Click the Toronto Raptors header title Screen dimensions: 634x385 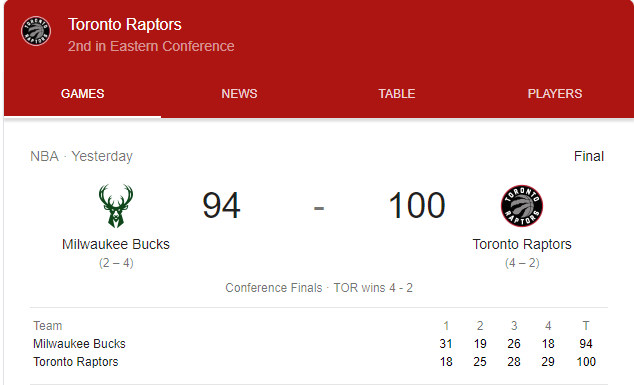click(x=125, y=25)
